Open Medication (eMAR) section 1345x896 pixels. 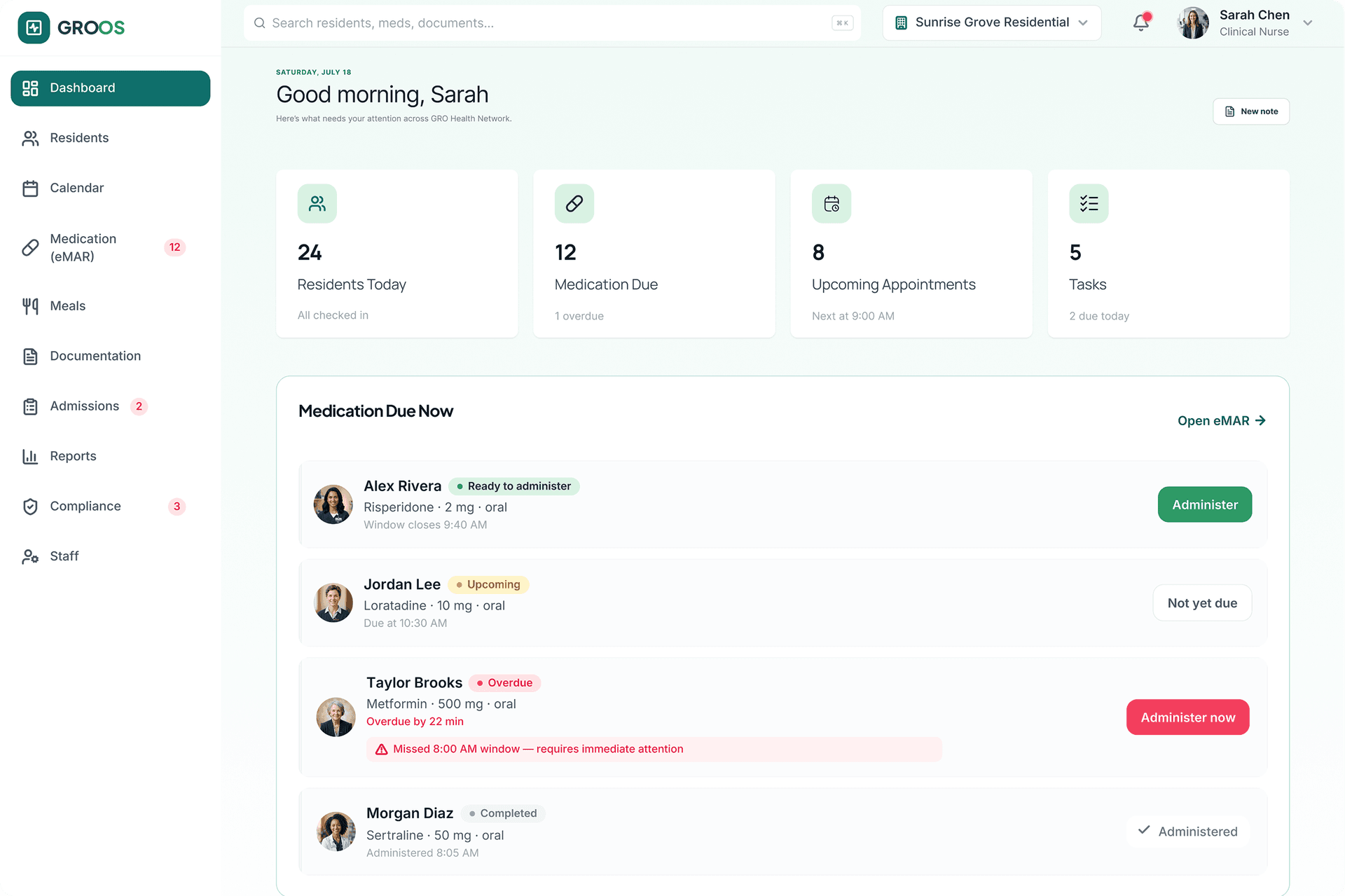click(x=111, y=247)
